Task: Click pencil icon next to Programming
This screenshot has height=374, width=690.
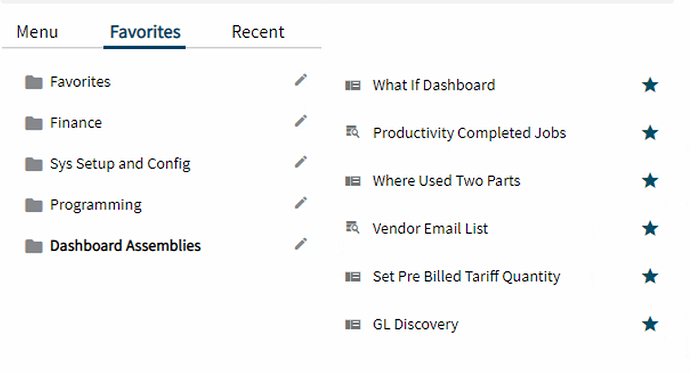Action: coord(301,203)
